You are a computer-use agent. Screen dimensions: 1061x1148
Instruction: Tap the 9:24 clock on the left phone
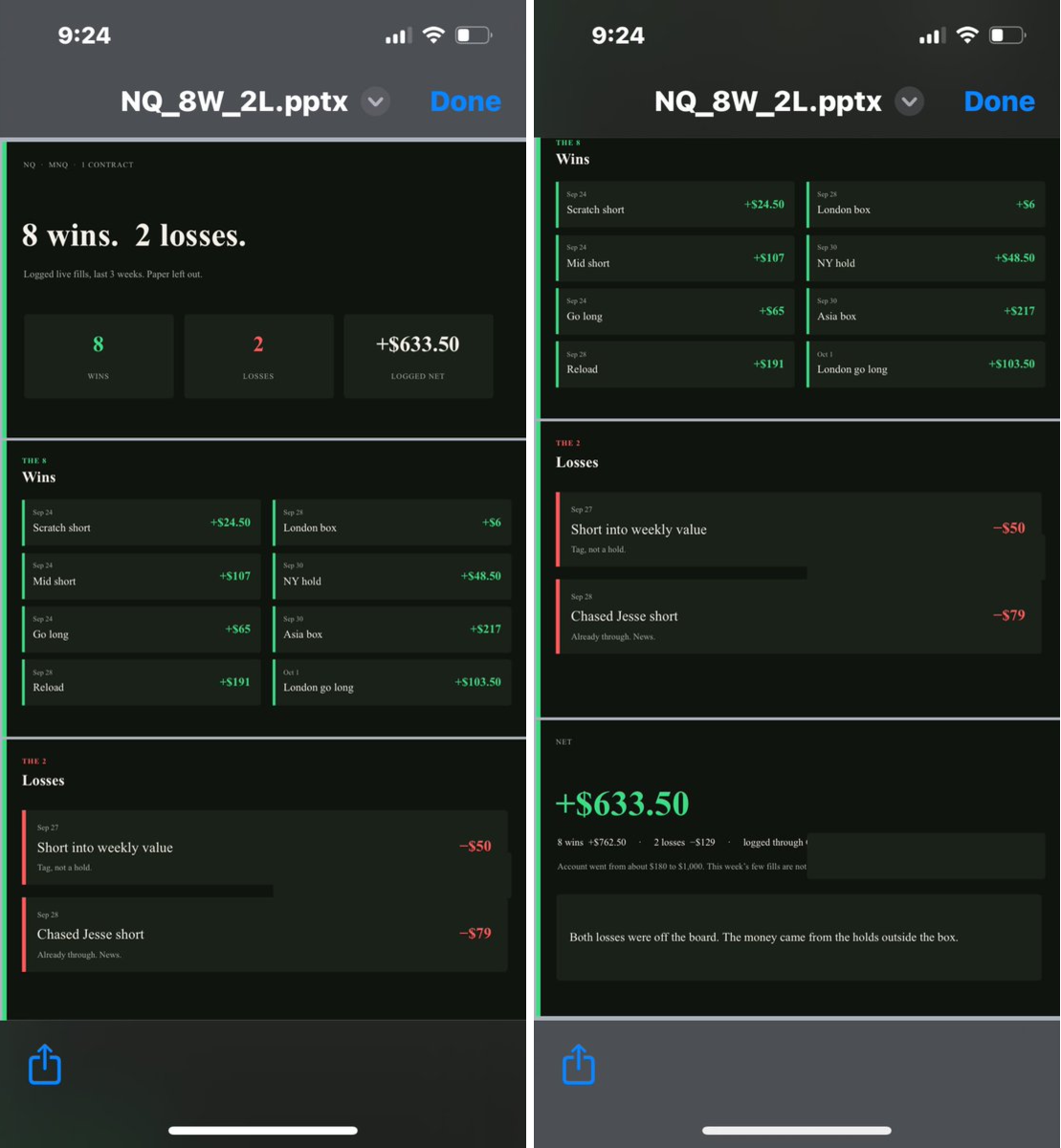coord(84,35)
